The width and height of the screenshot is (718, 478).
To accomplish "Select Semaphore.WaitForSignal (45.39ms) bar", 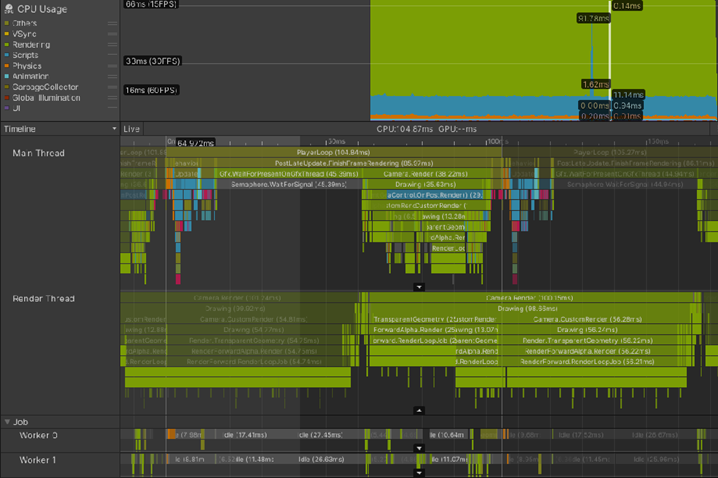I will pyautogui.click(x=289, y=185).
